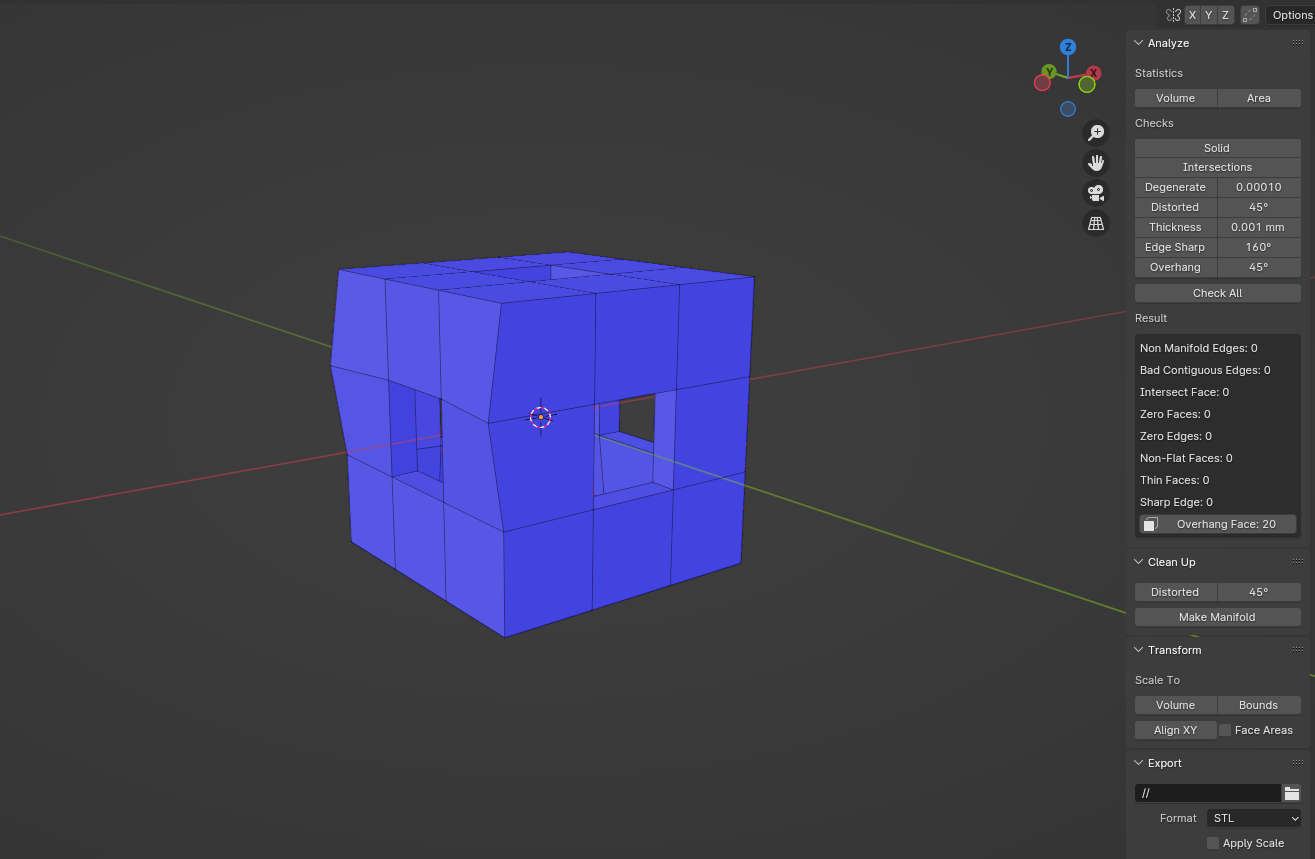
Task: Open the Format STL dropdown
Action: (1254, 818)
